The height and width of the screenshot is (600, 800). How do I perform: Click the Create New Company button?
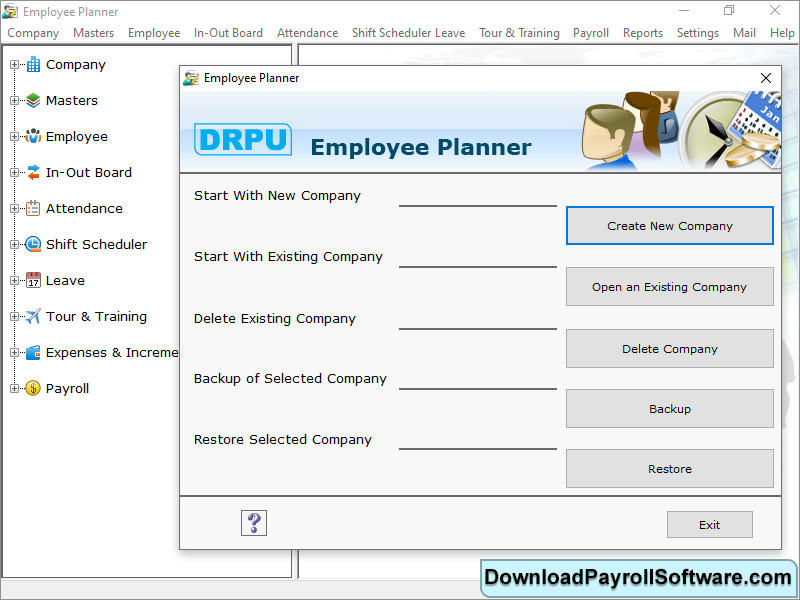point(670,226)
